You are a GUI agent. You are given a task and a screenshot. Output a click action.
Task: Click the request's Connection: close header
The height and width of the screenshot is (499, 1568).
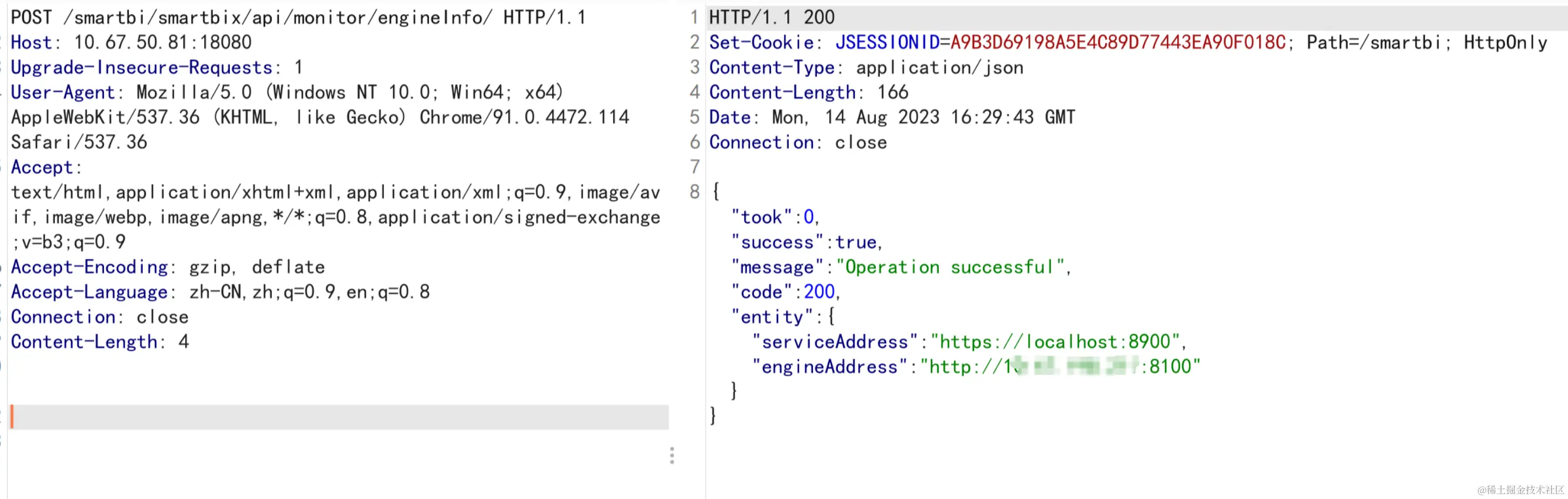pyautogui.click(x=100, y=317)
